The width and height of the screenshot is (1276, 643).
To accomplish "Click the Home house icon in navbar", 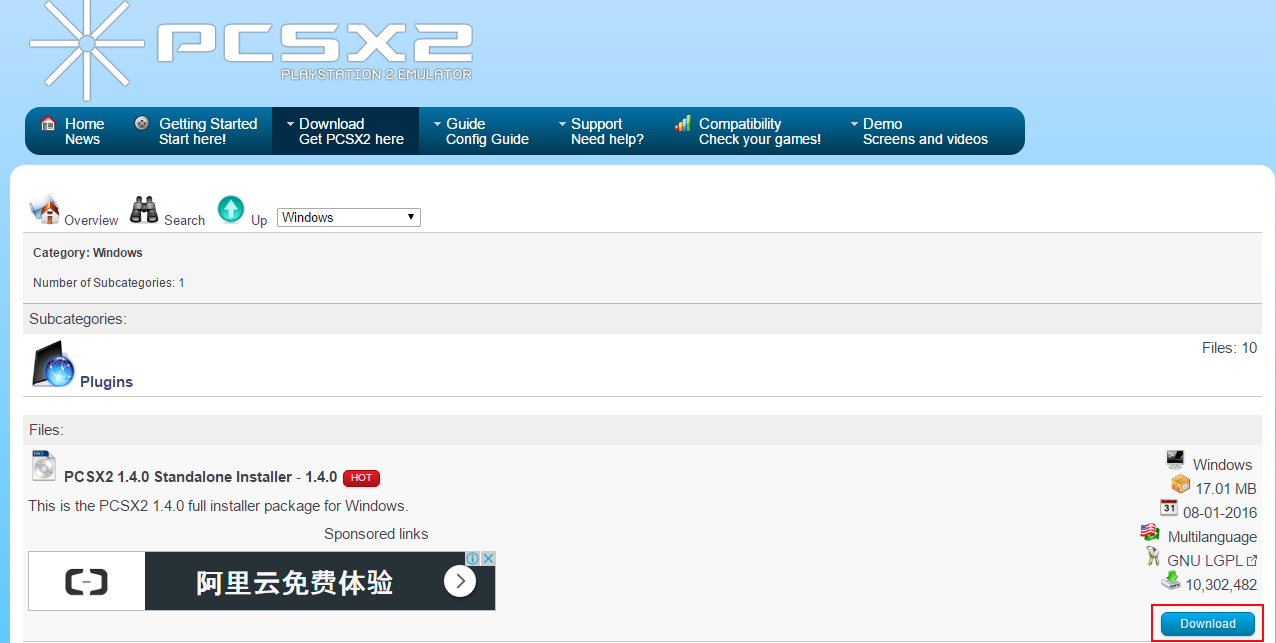I will pos(47,123).
